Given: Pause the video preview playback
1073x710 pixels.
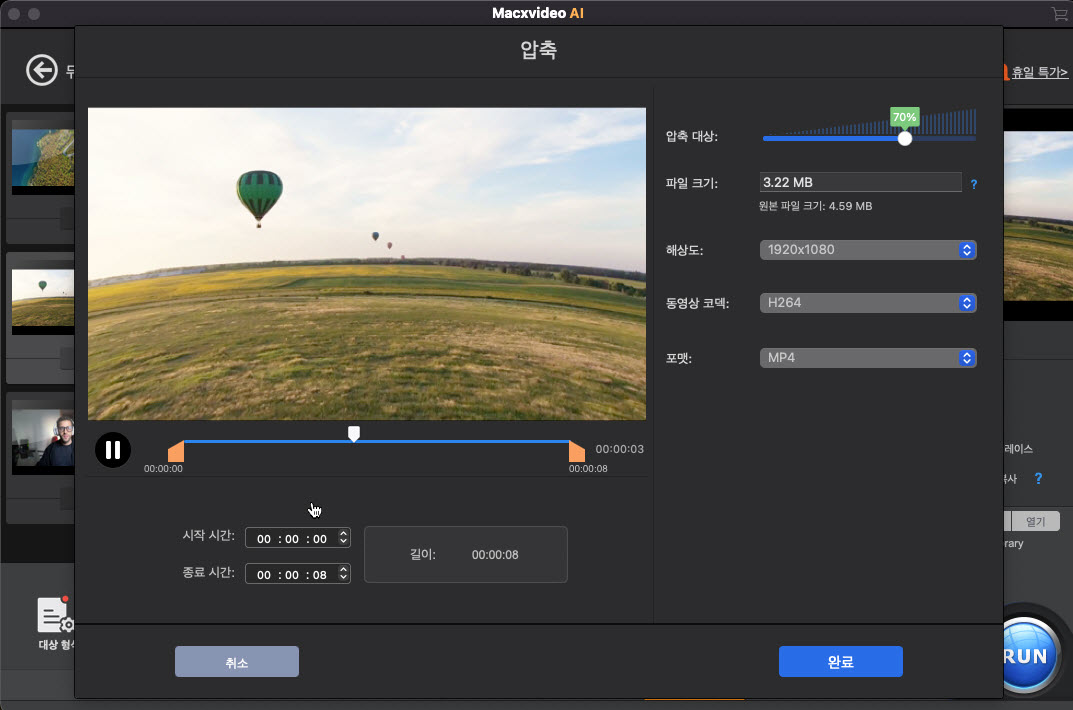Looking at the screenshot, I should [112, 450].
